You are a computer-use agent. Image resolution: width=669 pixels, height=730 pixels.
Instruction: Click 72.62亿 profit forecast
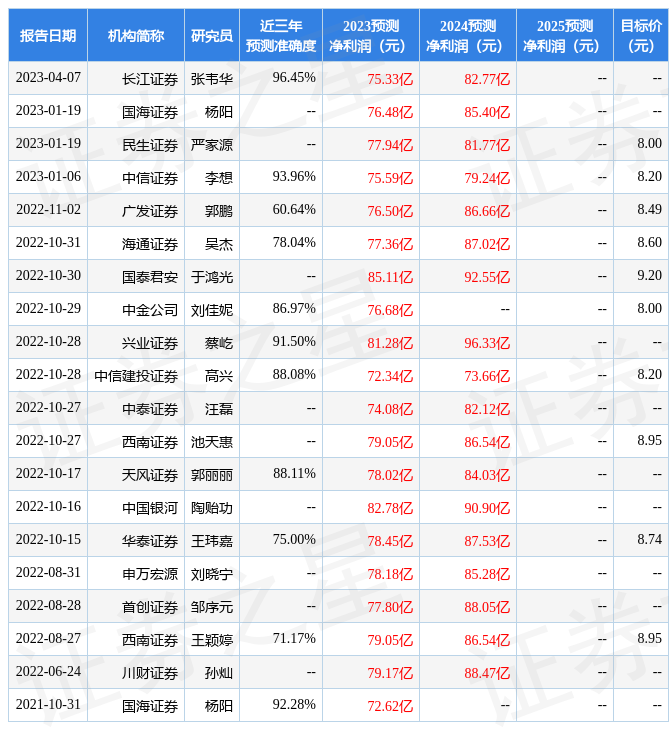click(x=390, y=707)
